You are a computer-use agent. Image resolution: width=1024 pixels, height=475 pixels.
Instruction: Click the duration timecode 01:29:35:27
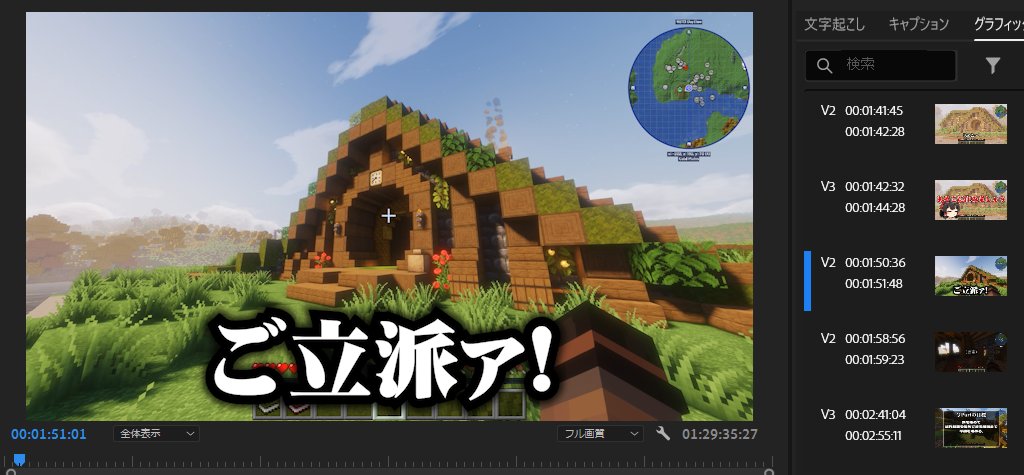coord(720,434)
